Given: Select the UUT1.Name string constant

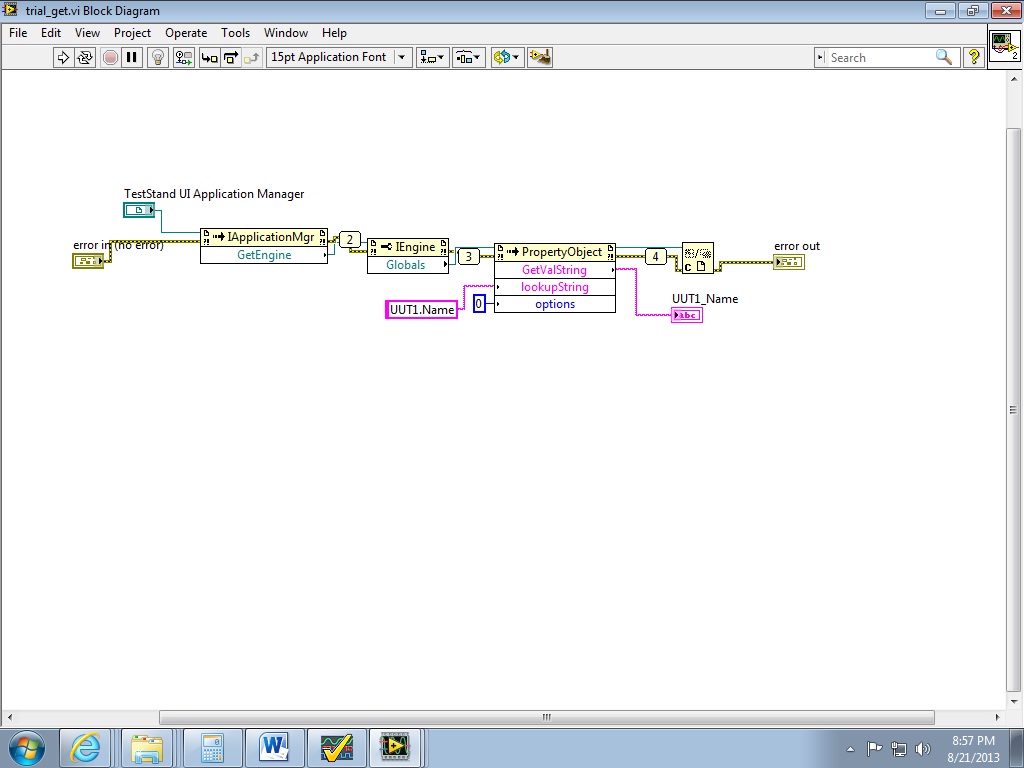Looking at the screenshot, I should point(422,310).
